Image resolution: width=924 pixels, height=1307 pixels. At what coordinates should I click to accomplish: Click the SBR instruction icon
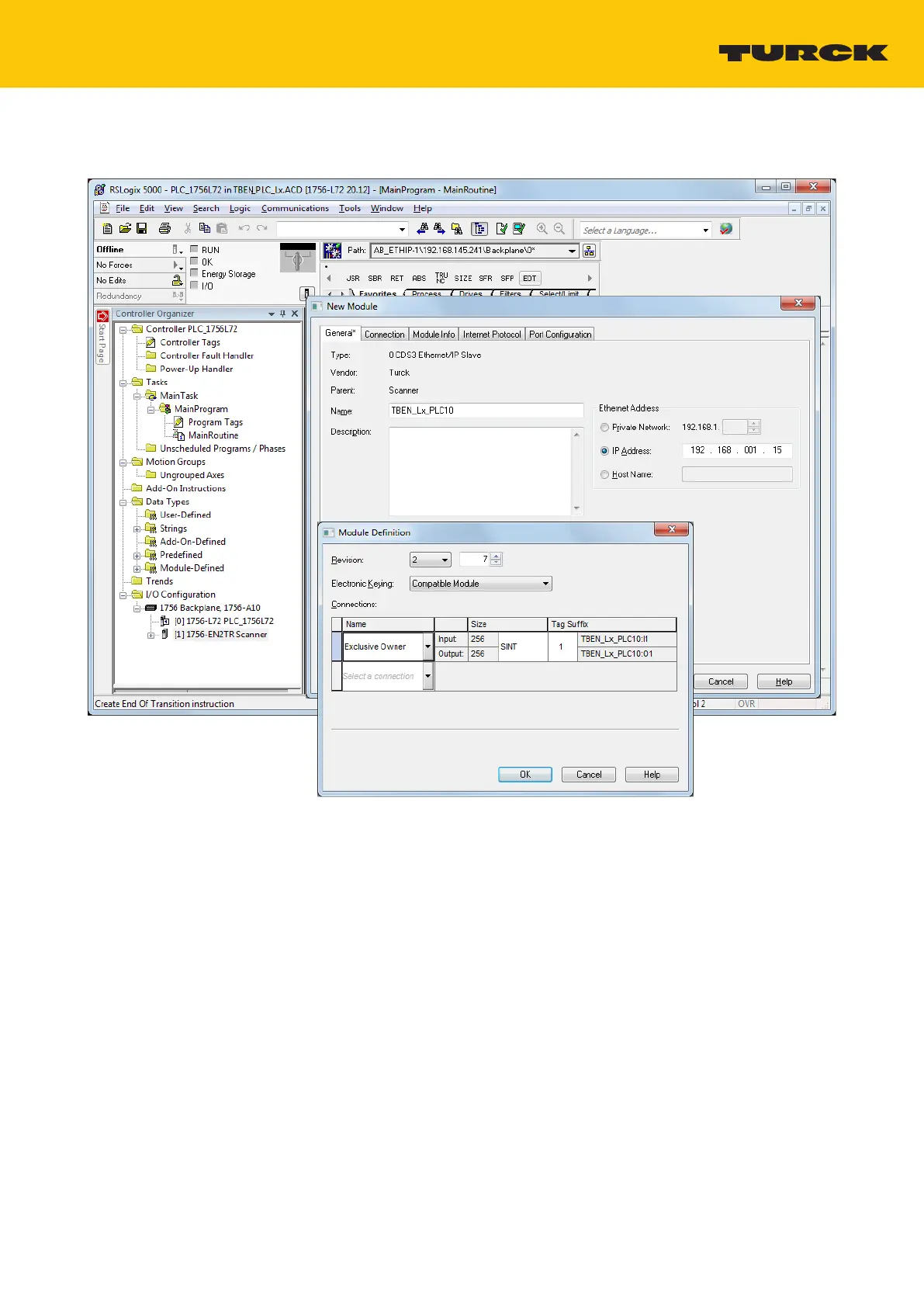point(375,278)
